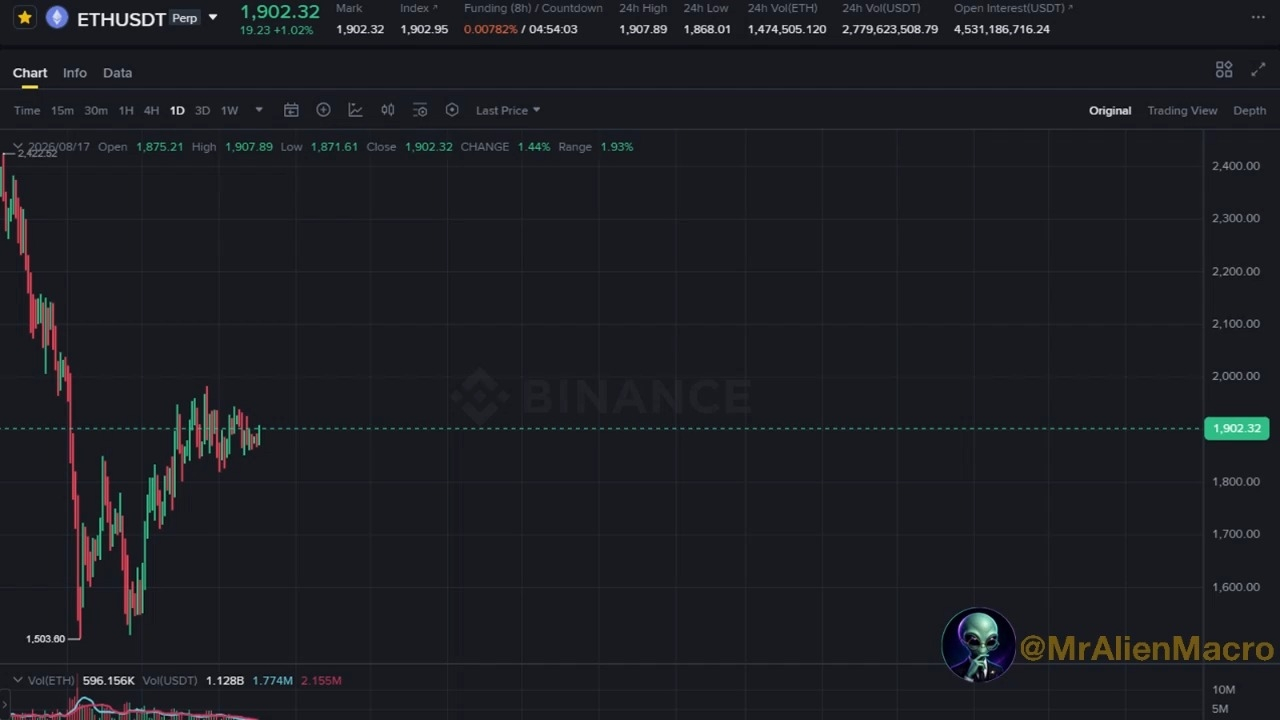Open the Last Price dropdown

click(x=508, y=110)
